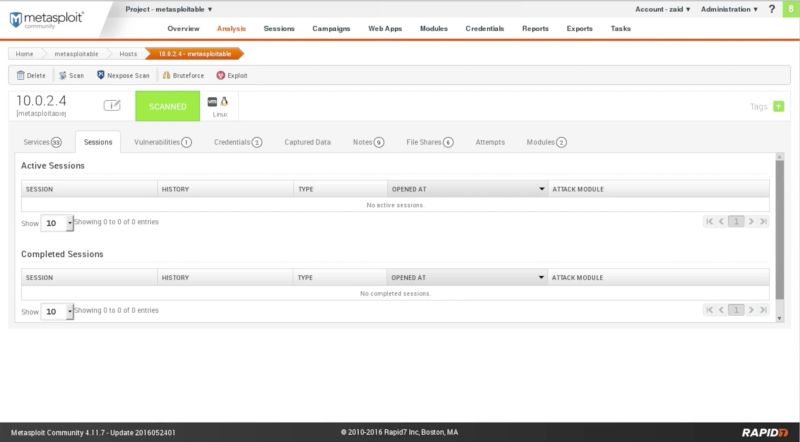800x442 pixels.
Task: Open the Campaigns menu
Action: click(331, 29)
